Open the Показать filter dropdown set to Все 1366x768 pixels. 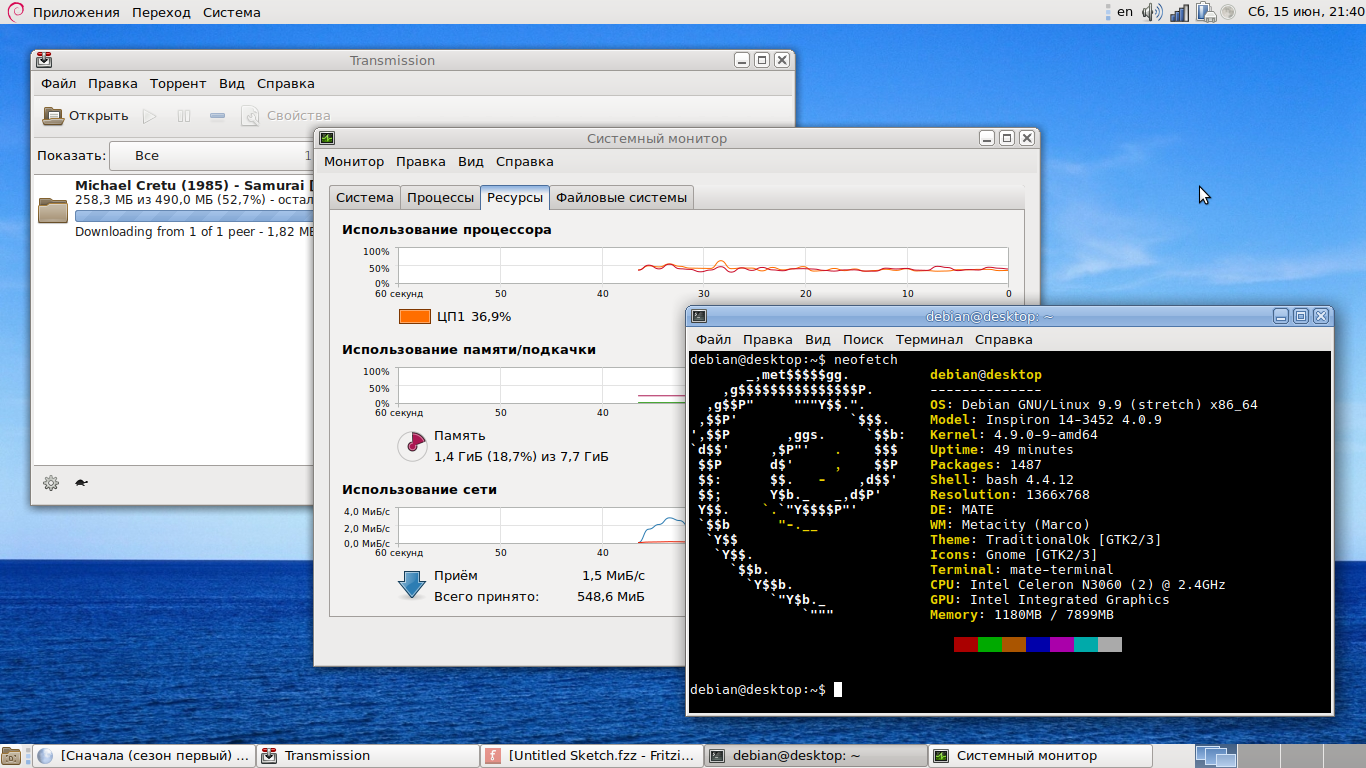coord(210,156)
